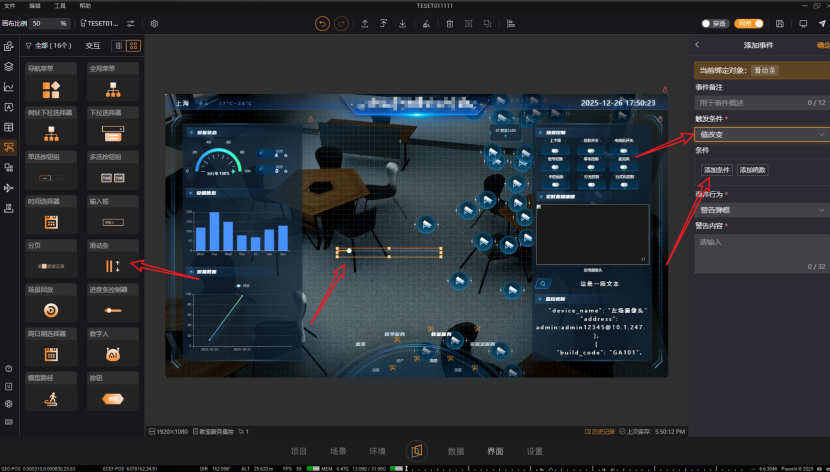Go back with the arrow beside 添加事件
Image resolution: width=830 pixels, height=472 pixels.
pos(697,45)
